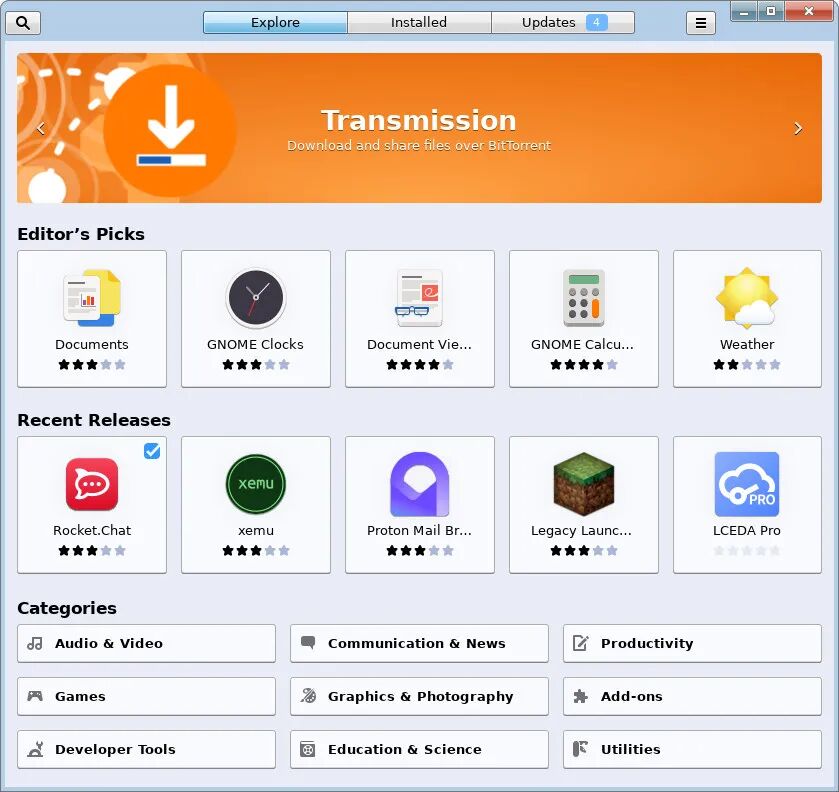Viewport: 839px width, 792px height.
Task: Open the Transmission featured banner
Action: 419,128
